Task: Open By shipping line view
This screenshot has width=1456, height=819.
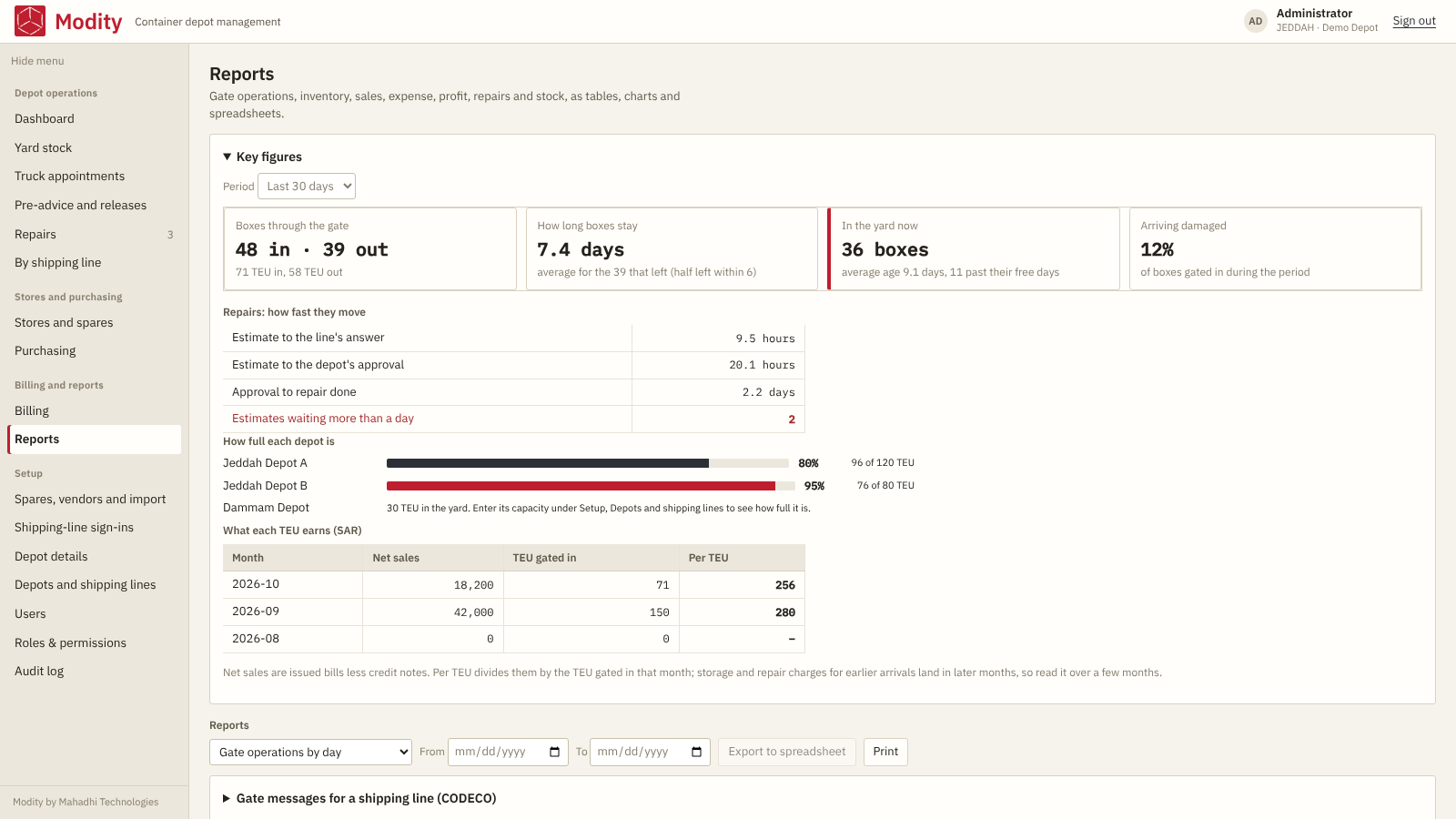Action: click(x=94, y=262)
